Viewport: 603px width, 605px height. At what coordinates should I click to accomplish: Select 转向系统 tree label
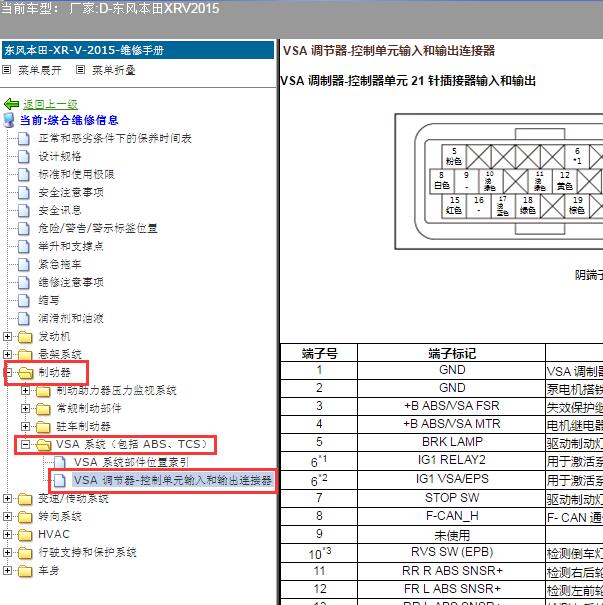[60, 517]
